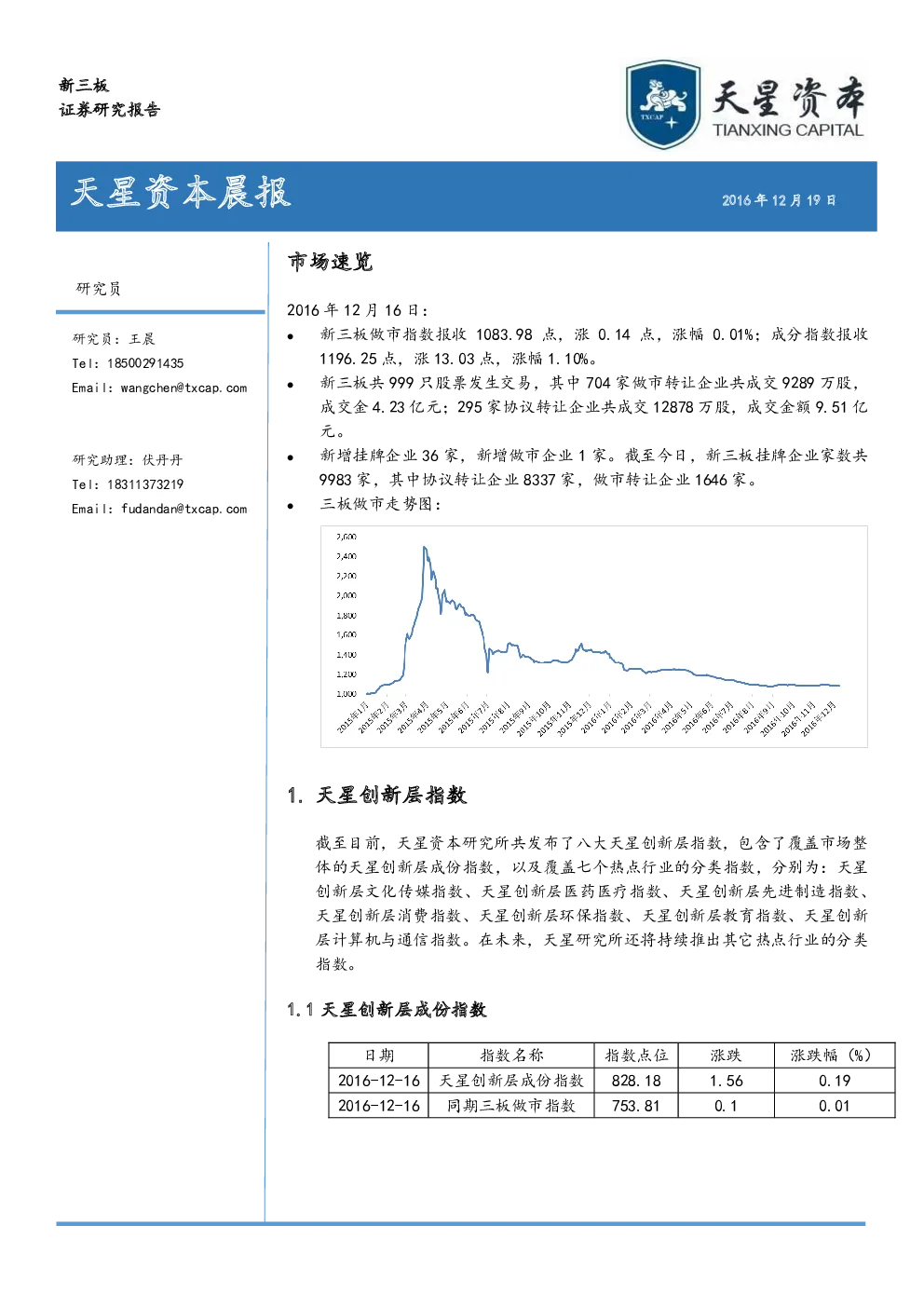The image size is (924, 1307).
Task: Click the 新三板 label at the top left
Action: [x=84, y=86]
